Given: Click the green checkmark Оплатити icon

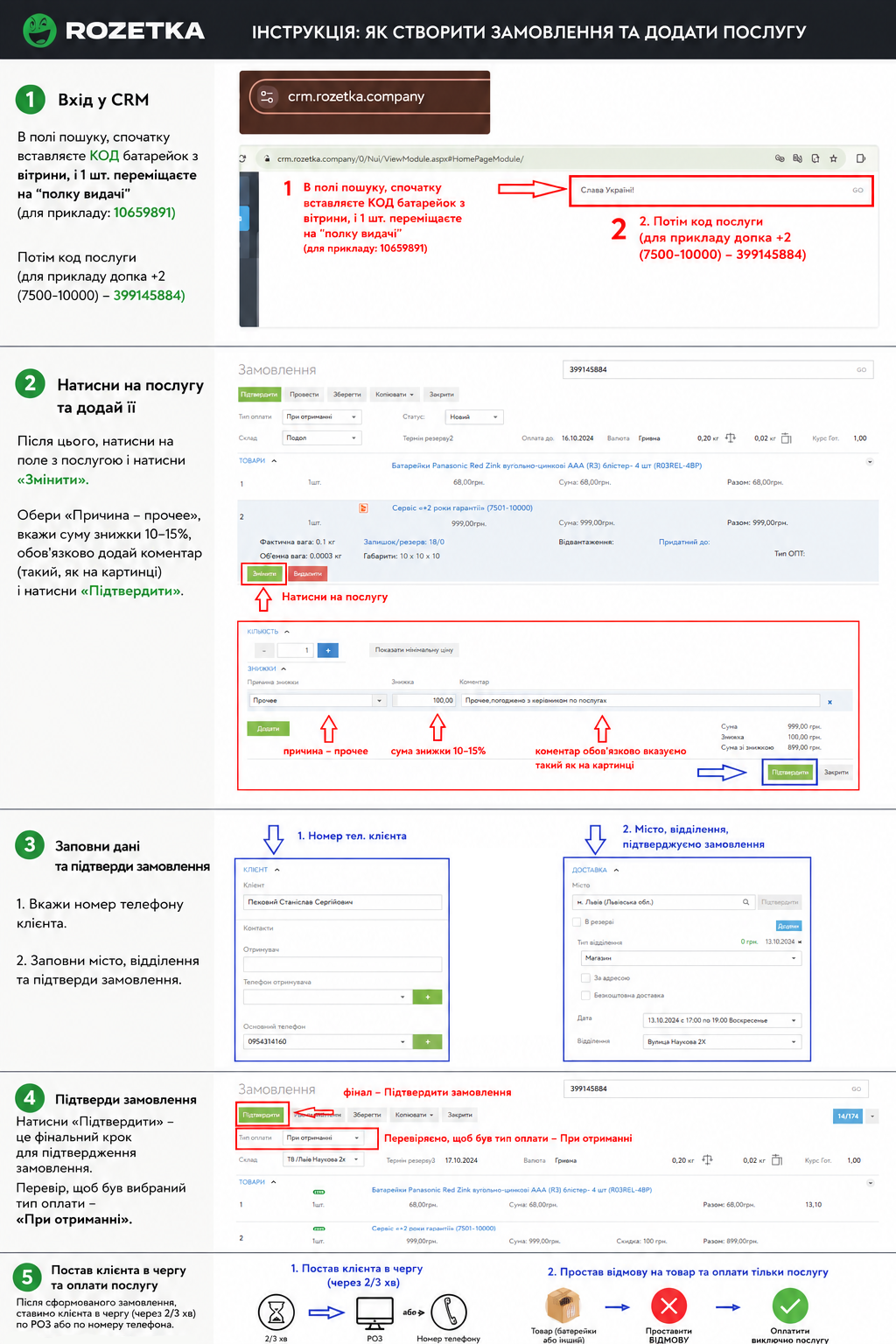Looking at the screenshot, I should 789,1306.
